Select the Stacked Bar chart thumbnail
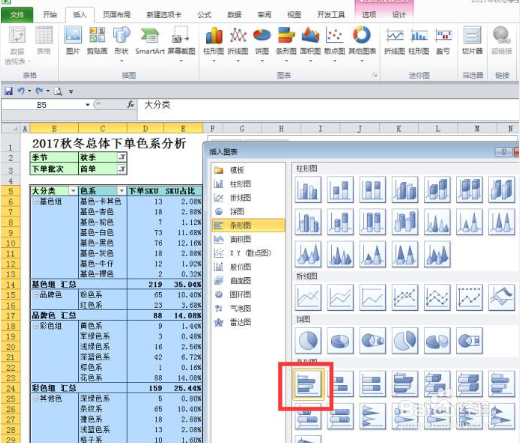This screenshot has height=443, width=521. click(340, 384)
